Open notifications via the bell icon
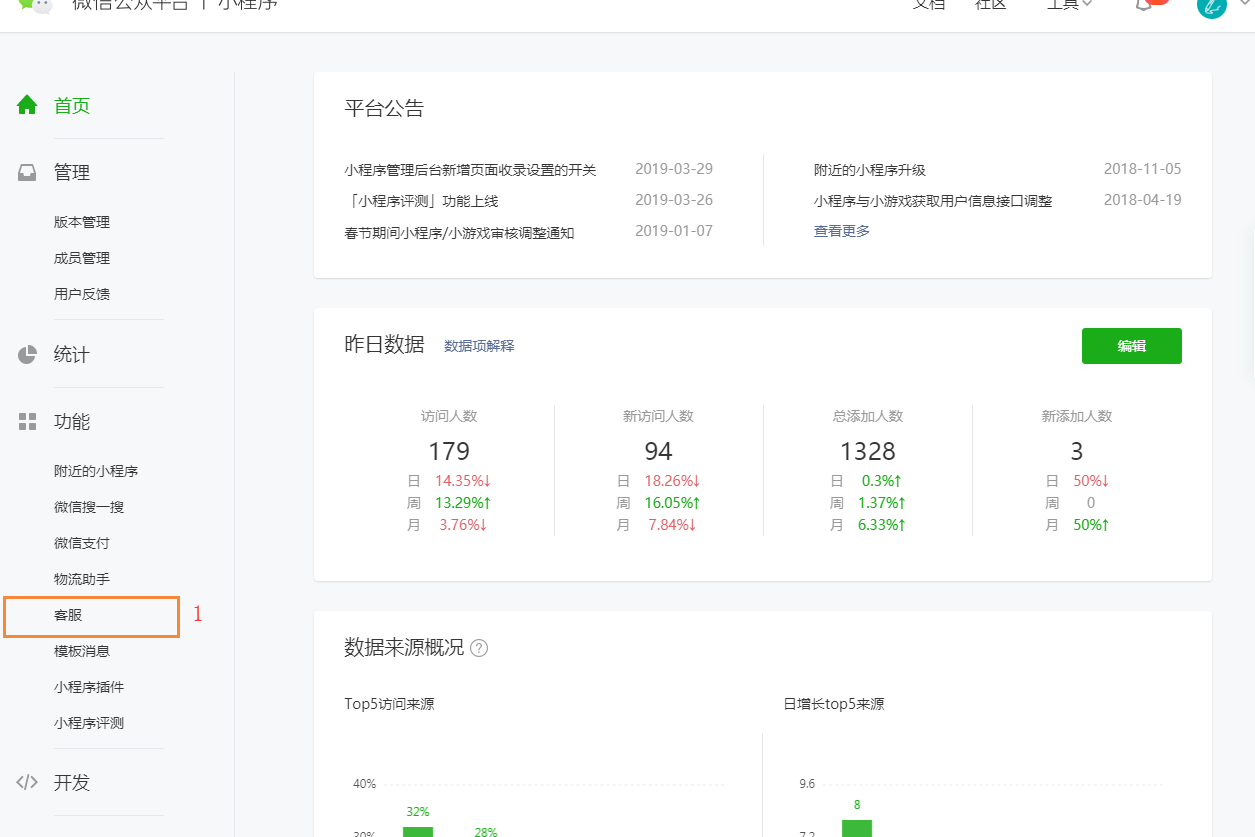1255x837 pixels. [1144, 5]
